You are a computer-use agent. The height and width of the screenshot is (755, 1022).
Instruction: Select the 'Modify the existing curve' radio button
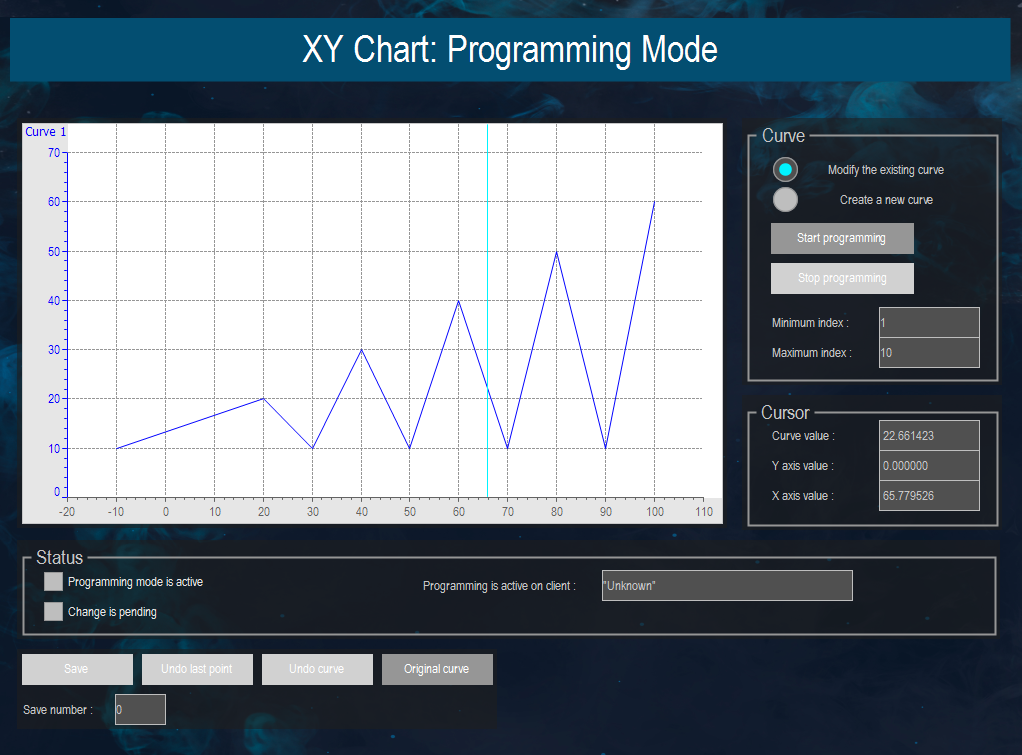click(786, 169)
